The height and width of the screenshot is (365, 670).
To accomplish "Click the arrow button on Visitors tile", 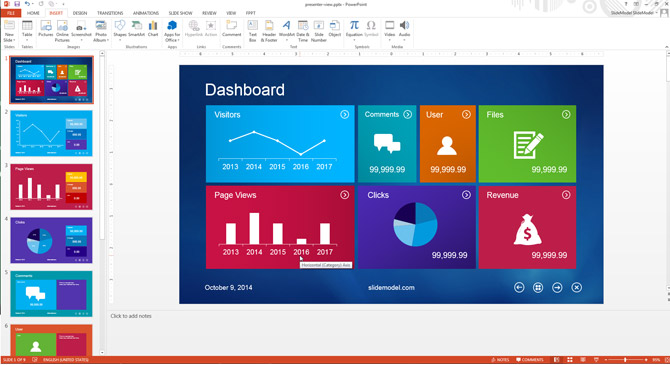I will click(x=344, y=115).
